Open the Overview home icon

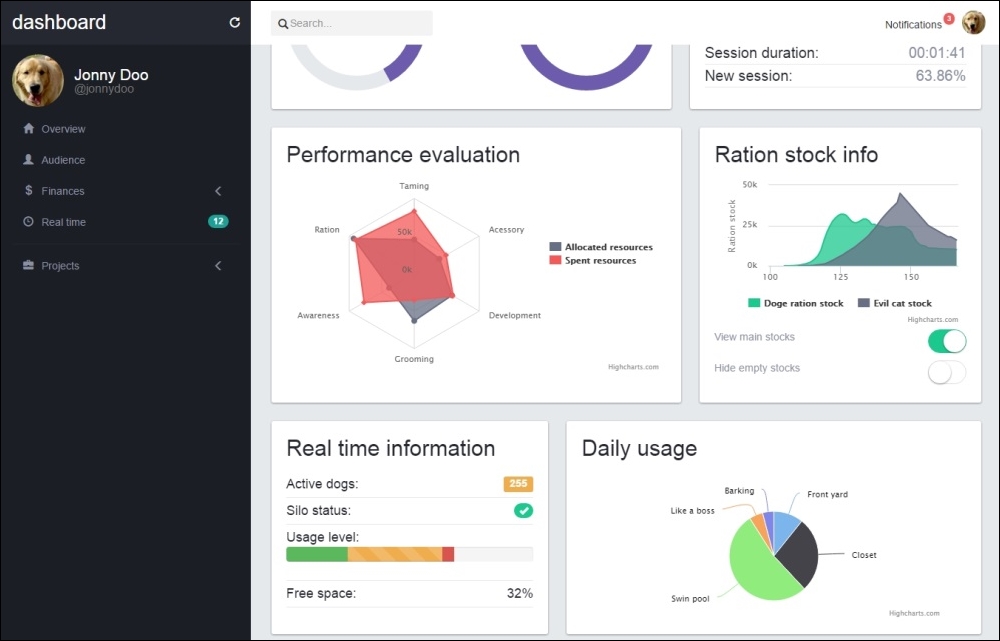click(28, 128)
